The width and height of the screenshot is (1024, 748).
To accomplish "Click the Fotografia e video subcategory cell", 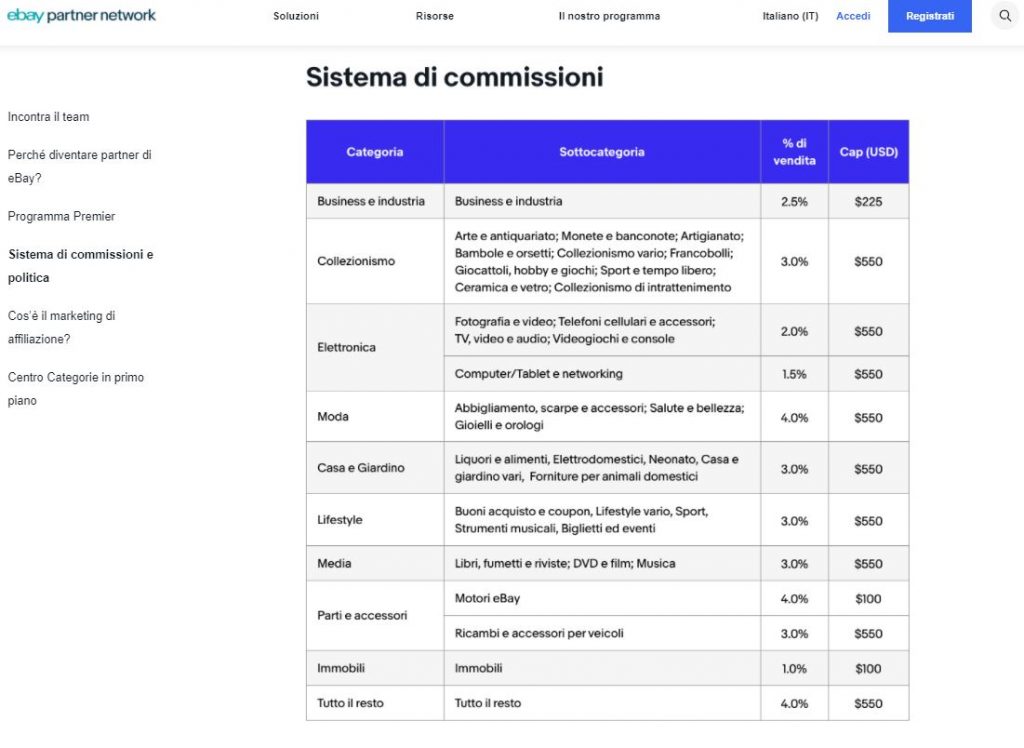I will point(602,330).
